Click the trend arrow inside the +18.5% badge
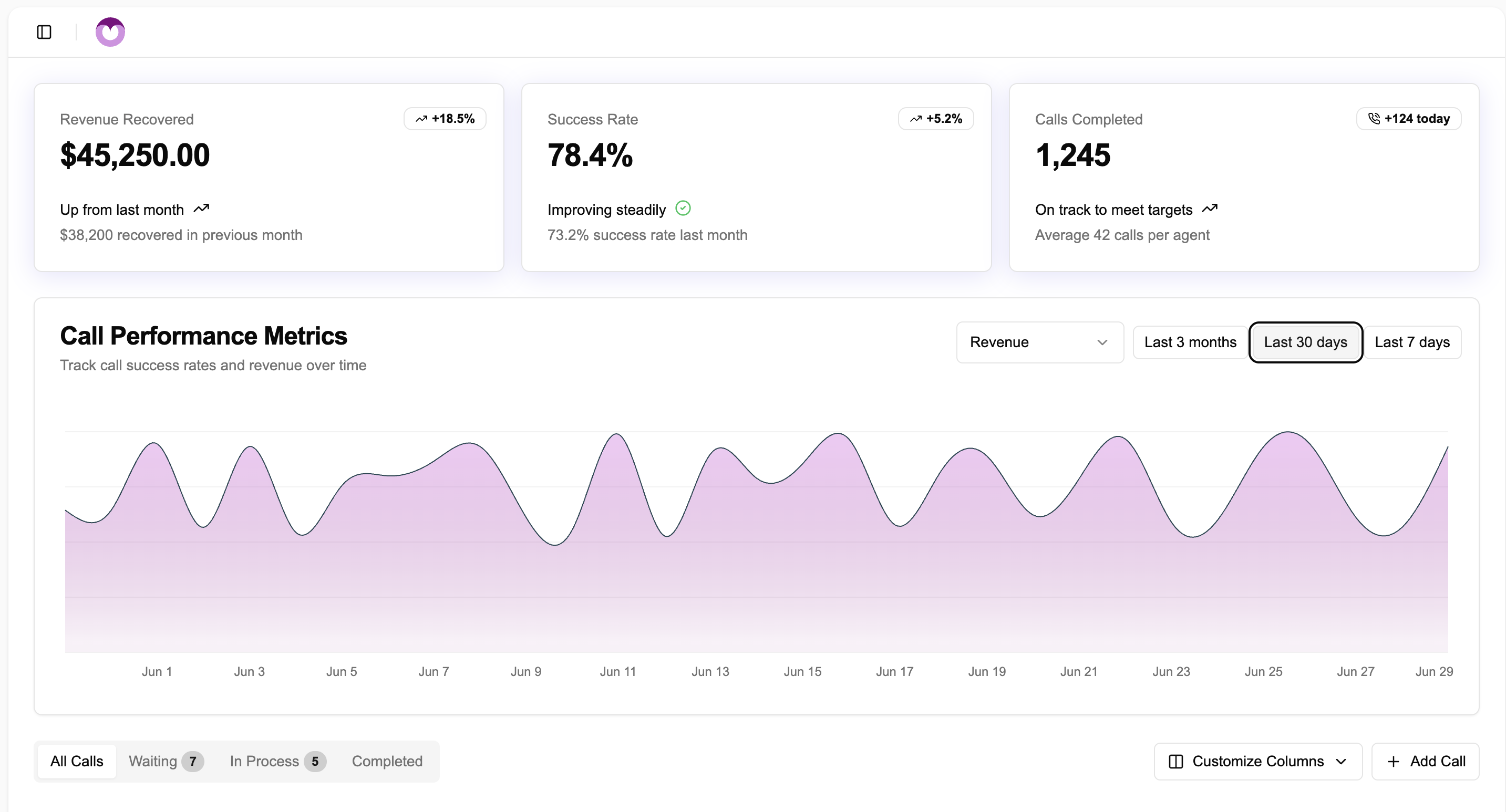This screenshot has height=812, width=1506. pos(422,119)
